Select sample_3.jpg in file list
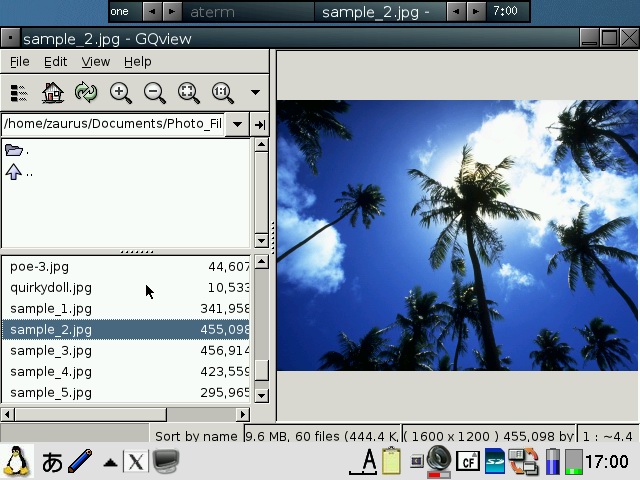640x480 pixels. click(x=51, y=351)
